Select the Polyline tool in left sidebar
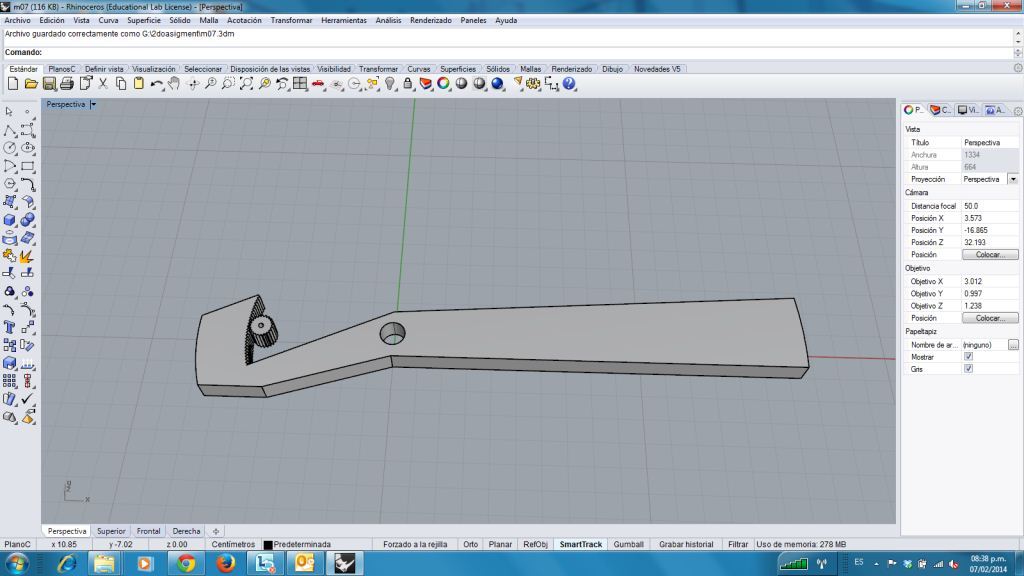Screen dimensions: 1024x576 tap(9, 131)
